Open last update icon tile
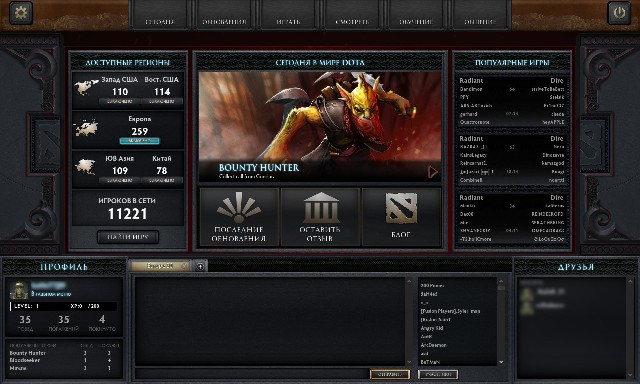 239,217
